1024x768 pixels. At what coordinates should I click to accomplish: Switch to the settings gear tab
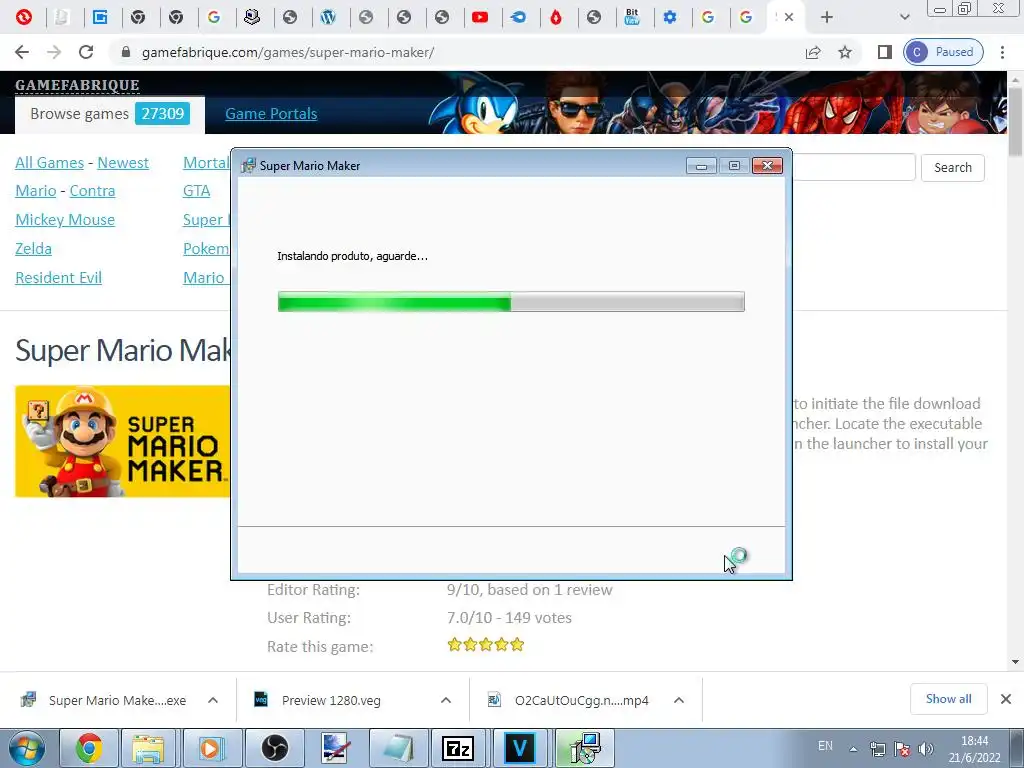point(670,18)
